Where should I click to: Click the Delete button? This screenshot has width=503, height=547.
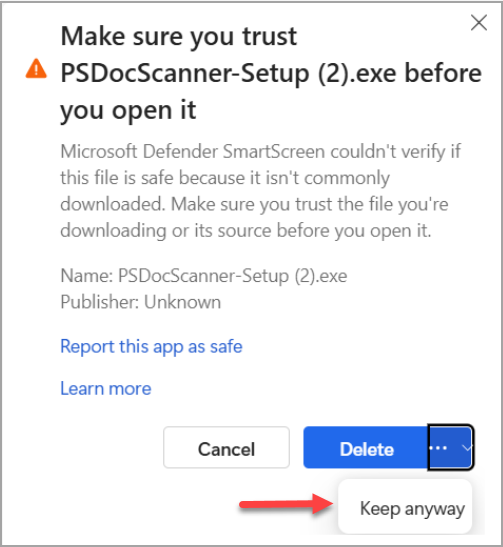coord(366,448)
